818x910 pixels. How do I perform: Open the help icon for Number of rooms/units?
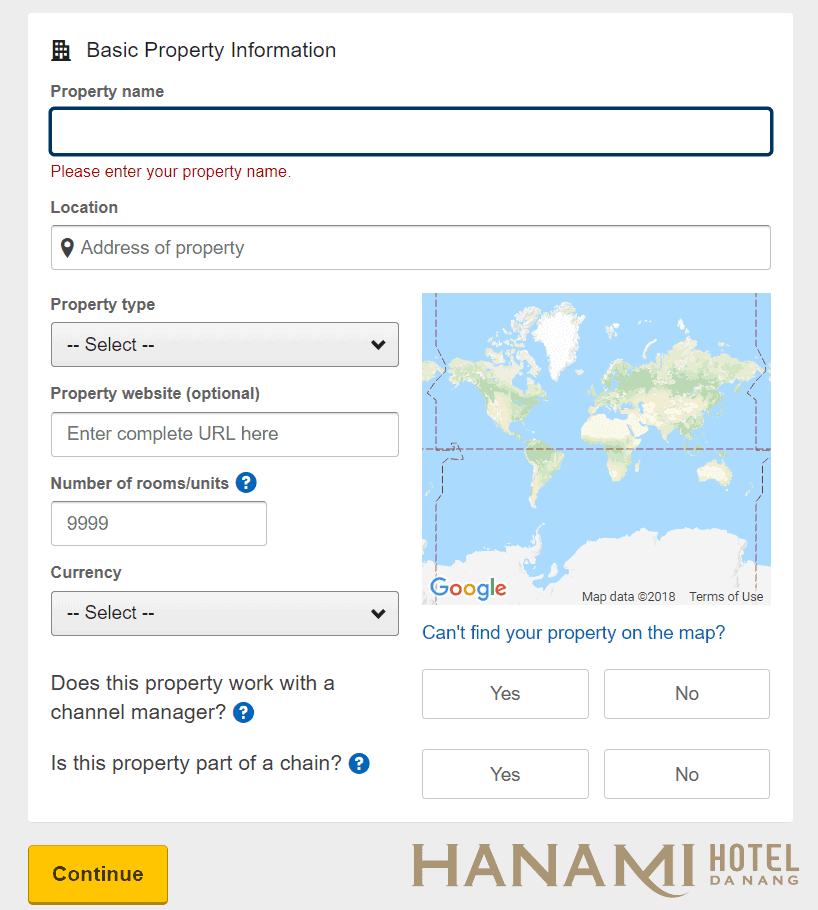(x=246, y=483)
